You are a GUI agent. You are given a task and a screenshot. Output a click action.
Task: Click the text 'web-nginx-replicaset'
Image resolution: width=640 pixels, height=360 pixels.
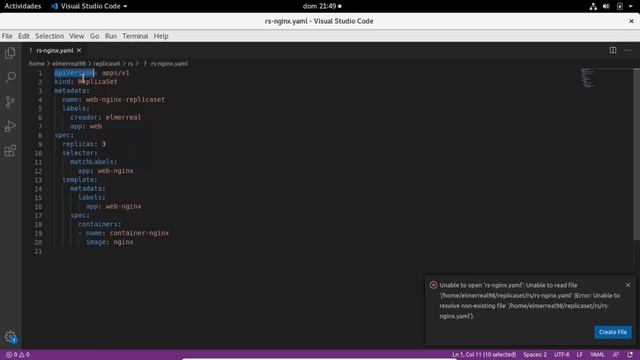pos(125,100)
